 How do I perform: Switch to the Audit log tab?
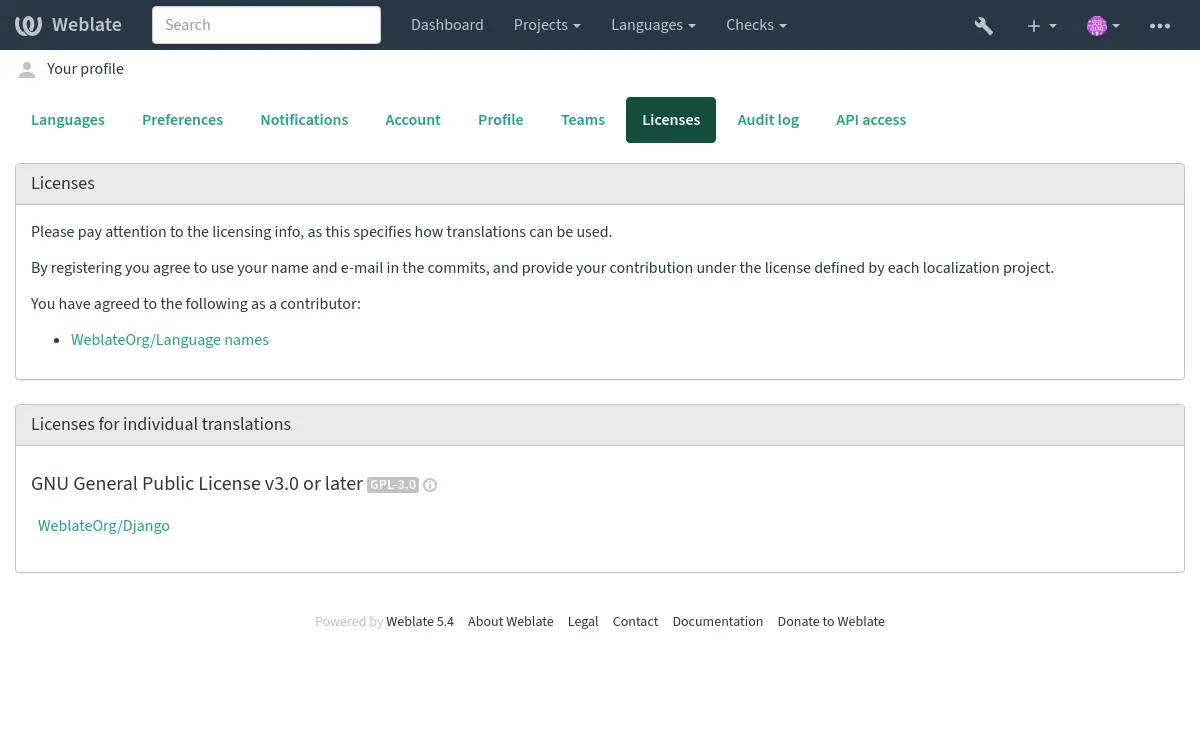point(768,120)
